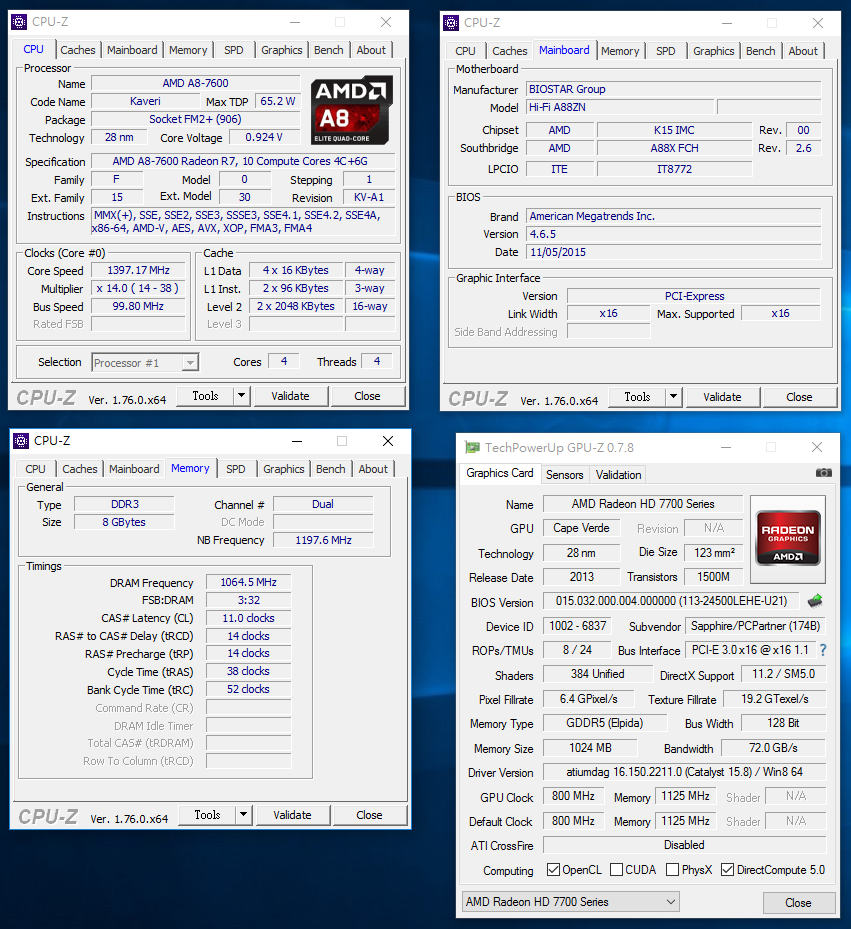The image size is (851, 929).
Task: Click Validate button in Mainboard window
Action: point(722,397)
